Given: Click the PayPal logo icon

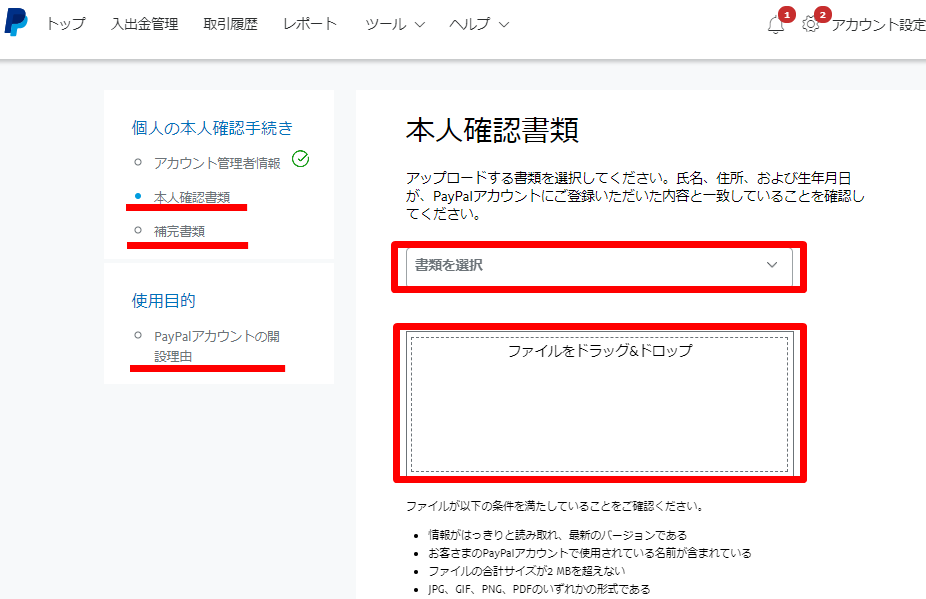Looking at the screenshot, I should [x=16, y=22].
